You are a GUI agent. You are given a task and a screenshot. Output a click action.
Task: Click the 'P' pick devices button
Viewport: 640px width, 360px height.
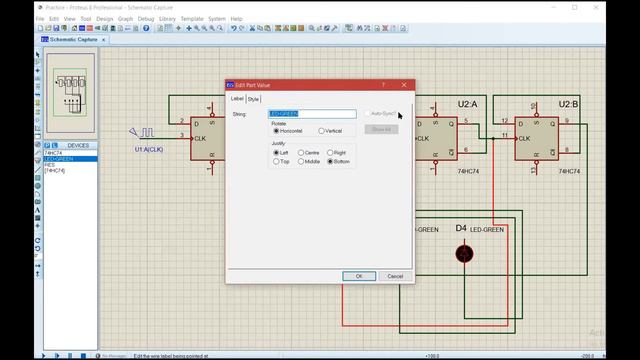coord(47,145)
